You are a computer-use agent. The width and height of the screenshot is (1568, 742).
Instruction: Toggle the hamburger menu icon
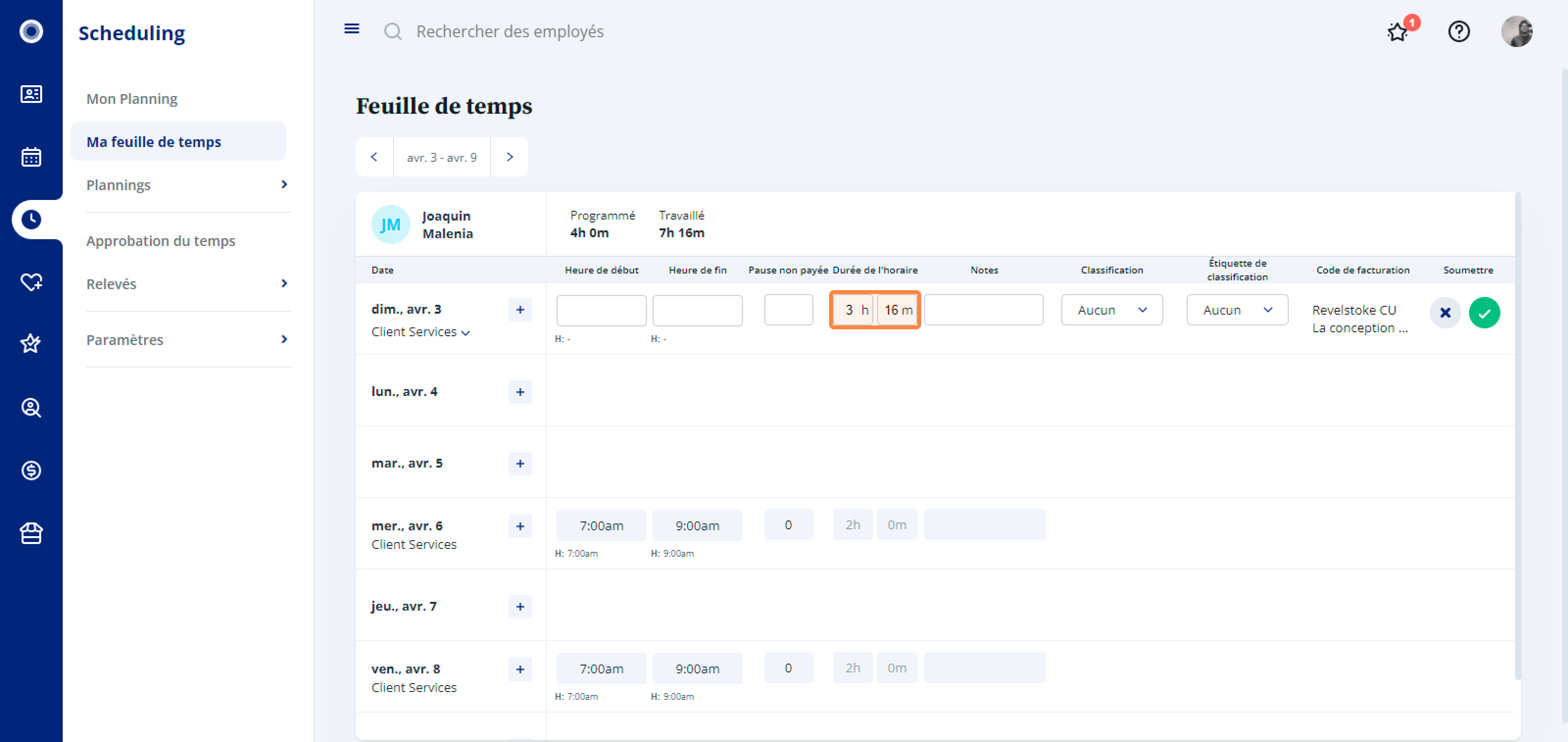pyautogui.click(x=352, y=28)
